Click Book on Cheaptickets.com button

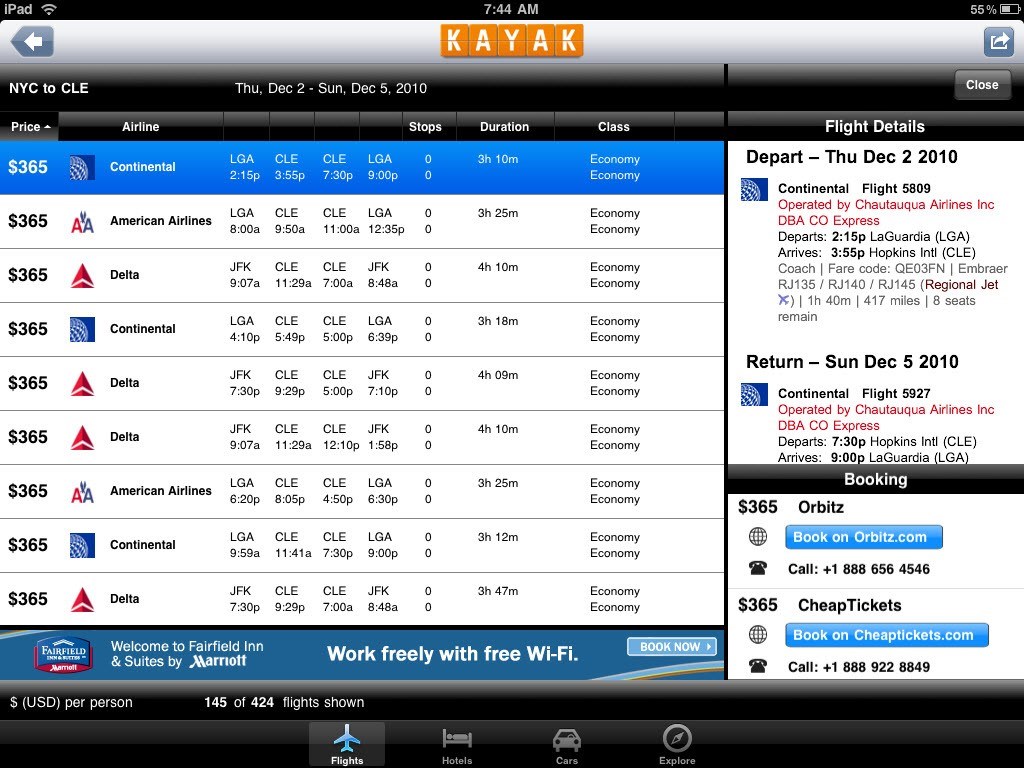[886, 635]
